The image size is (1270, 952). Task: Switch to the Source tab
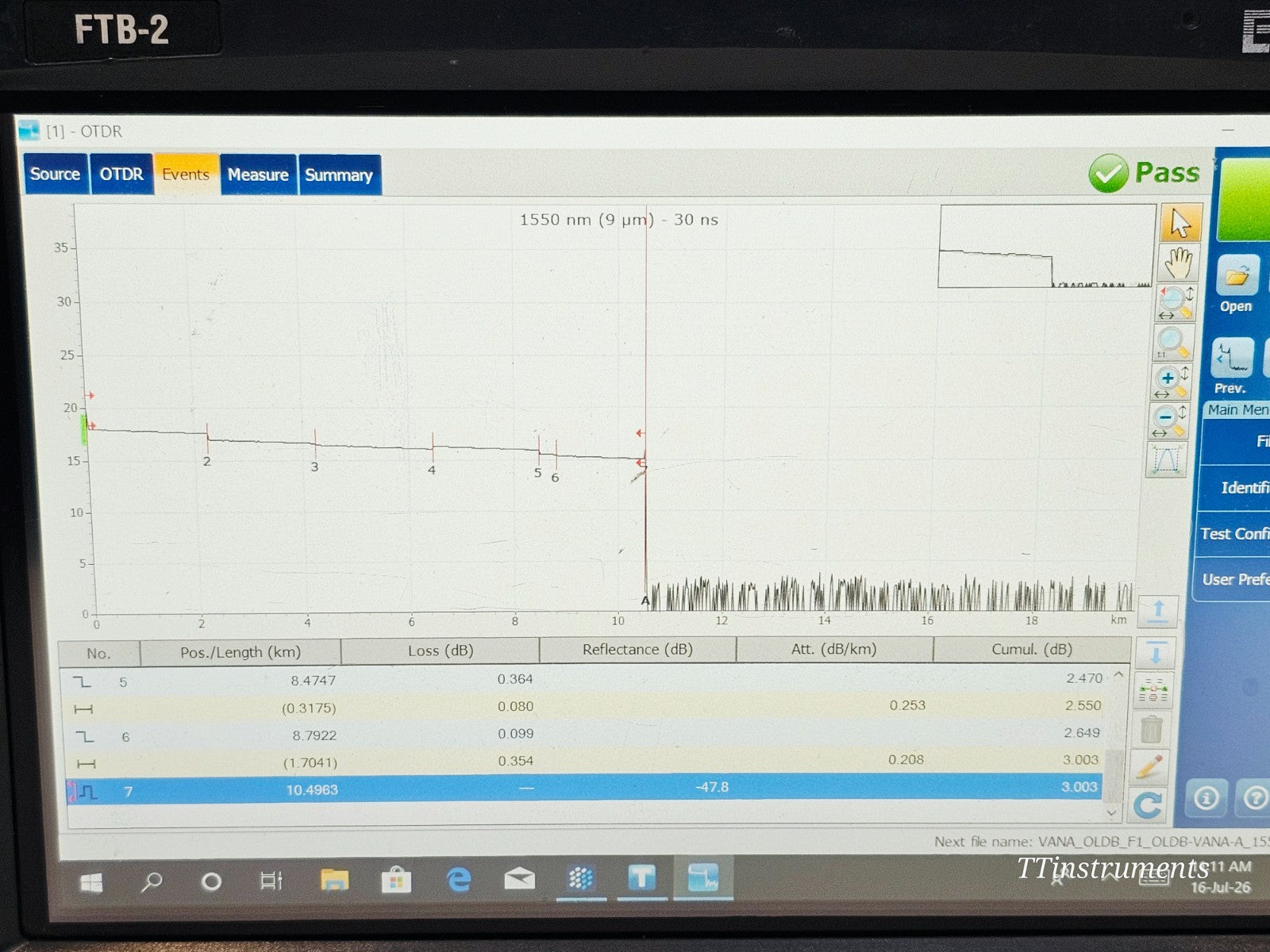(55, 174)
